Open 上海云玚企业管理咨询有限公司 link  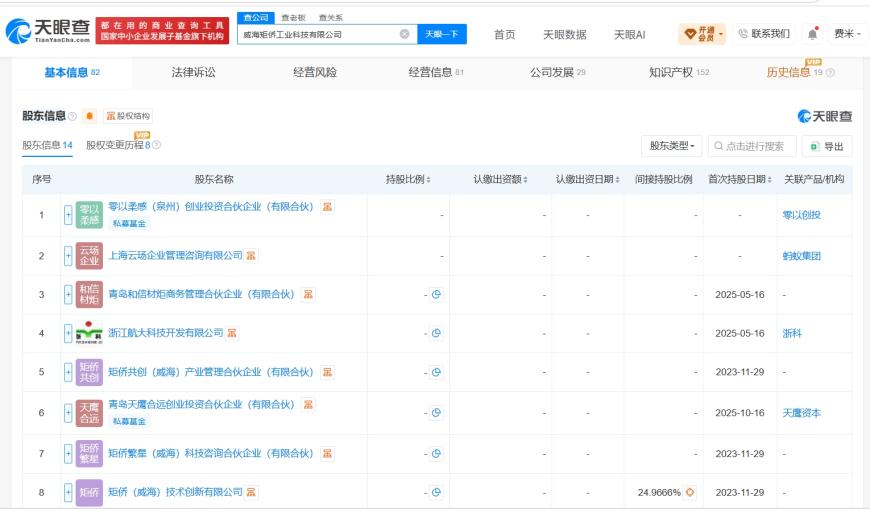(175, 255)
